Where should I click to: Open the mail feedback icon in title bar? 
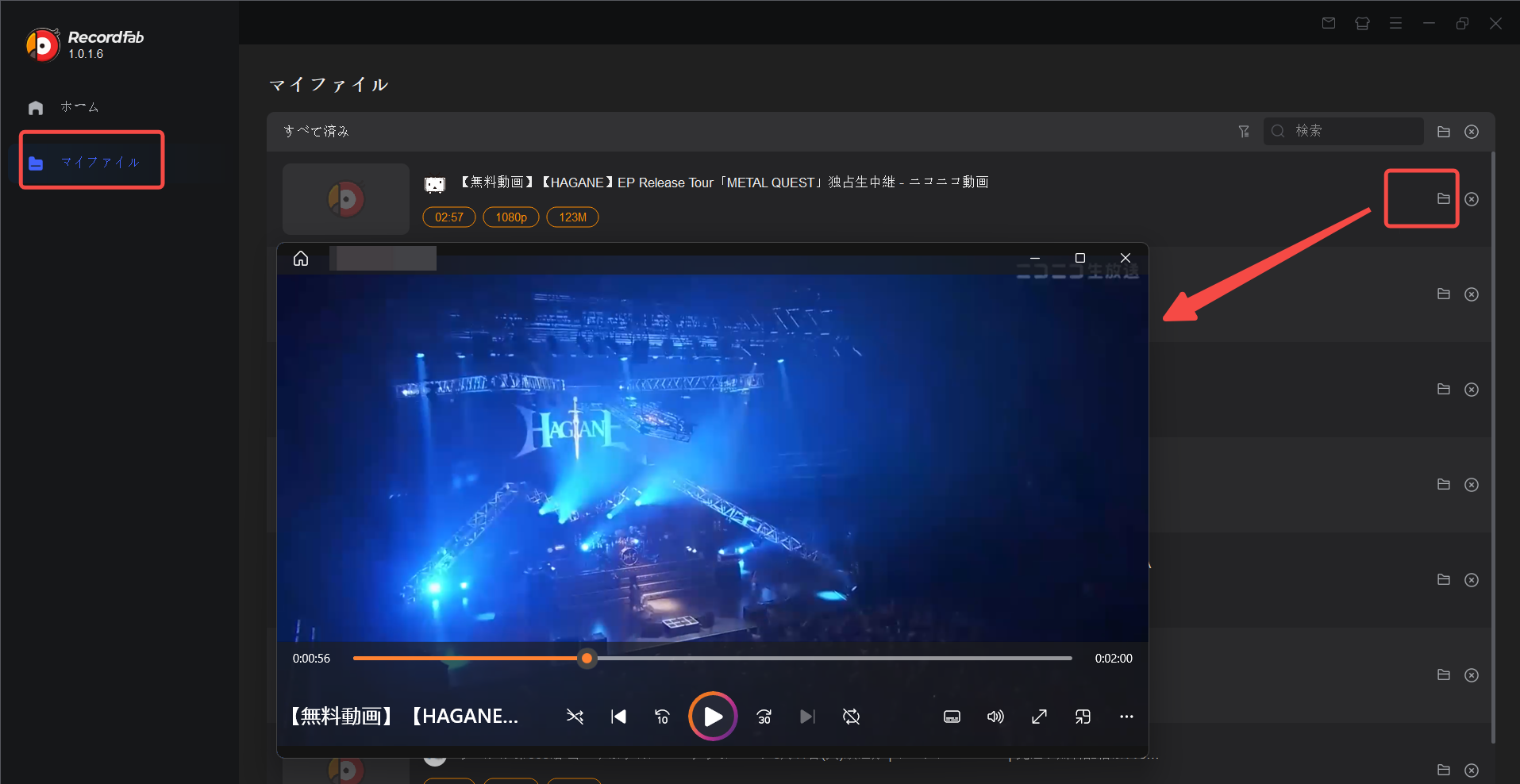(x=1329, y=24)
